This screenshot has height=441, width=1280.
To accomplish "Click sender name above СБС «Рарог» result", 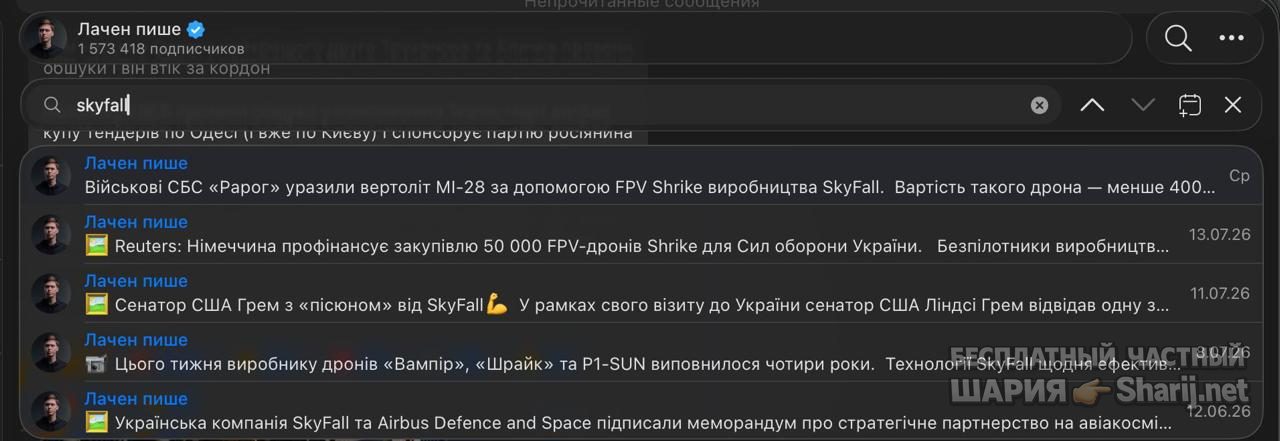I will tap(136, 163).
